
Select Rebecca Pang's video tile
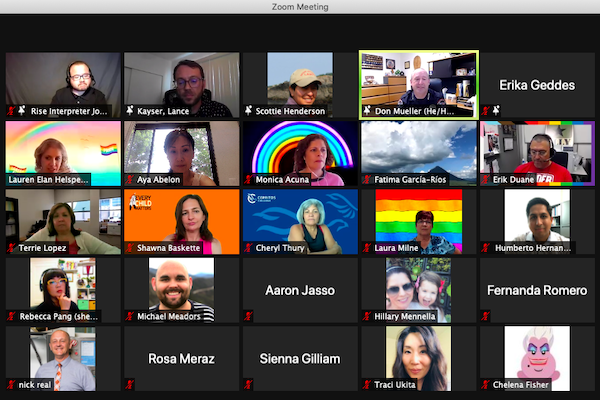pos(63,290)
